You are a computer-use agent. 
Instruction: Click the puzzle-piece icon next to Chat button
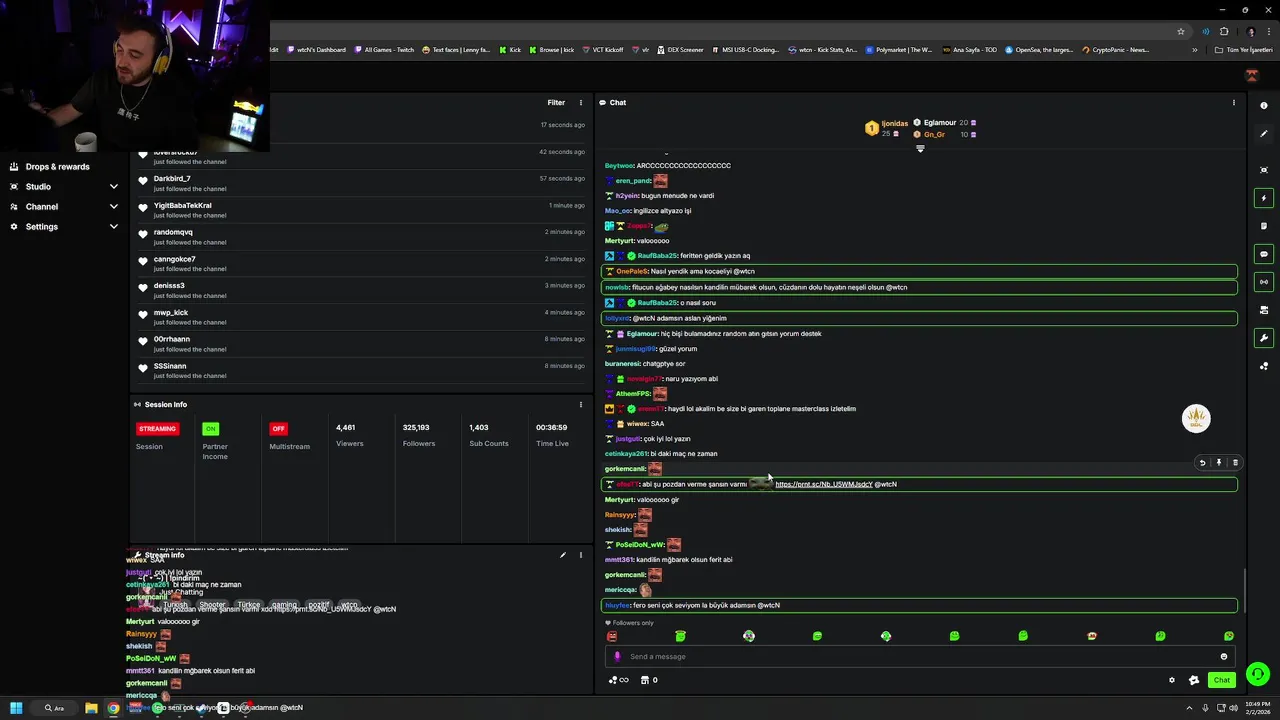pos(1193,680)
